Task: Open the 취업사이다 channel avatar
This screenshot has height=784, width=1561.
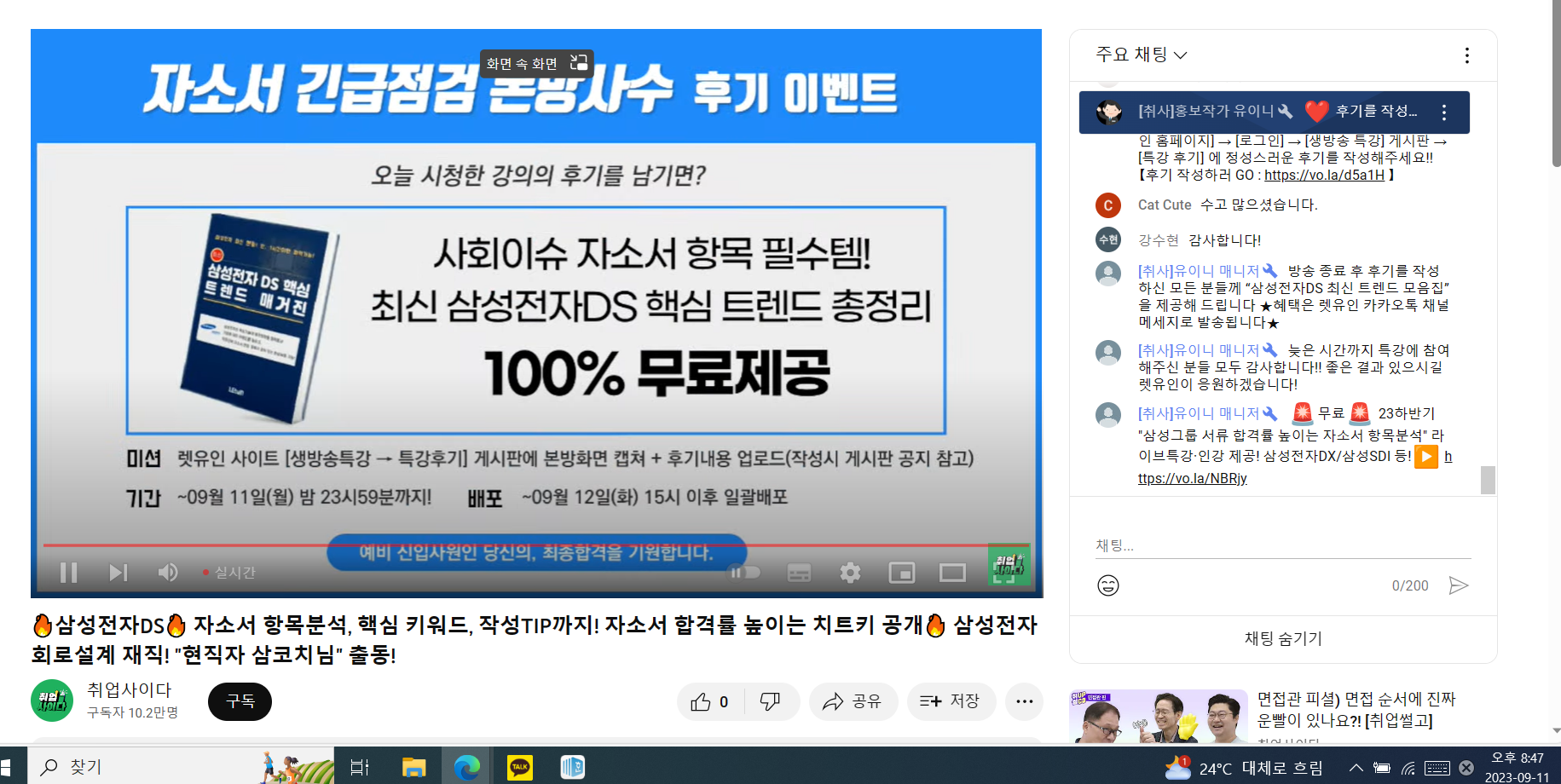Action: click(52, 700)
